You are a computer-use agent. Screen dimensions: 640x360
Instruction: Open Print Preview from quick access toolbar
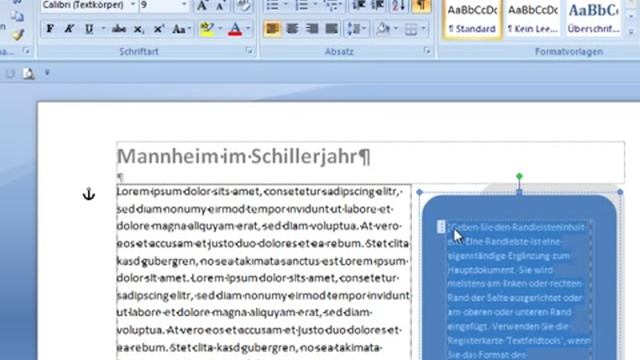coord(28,73)
